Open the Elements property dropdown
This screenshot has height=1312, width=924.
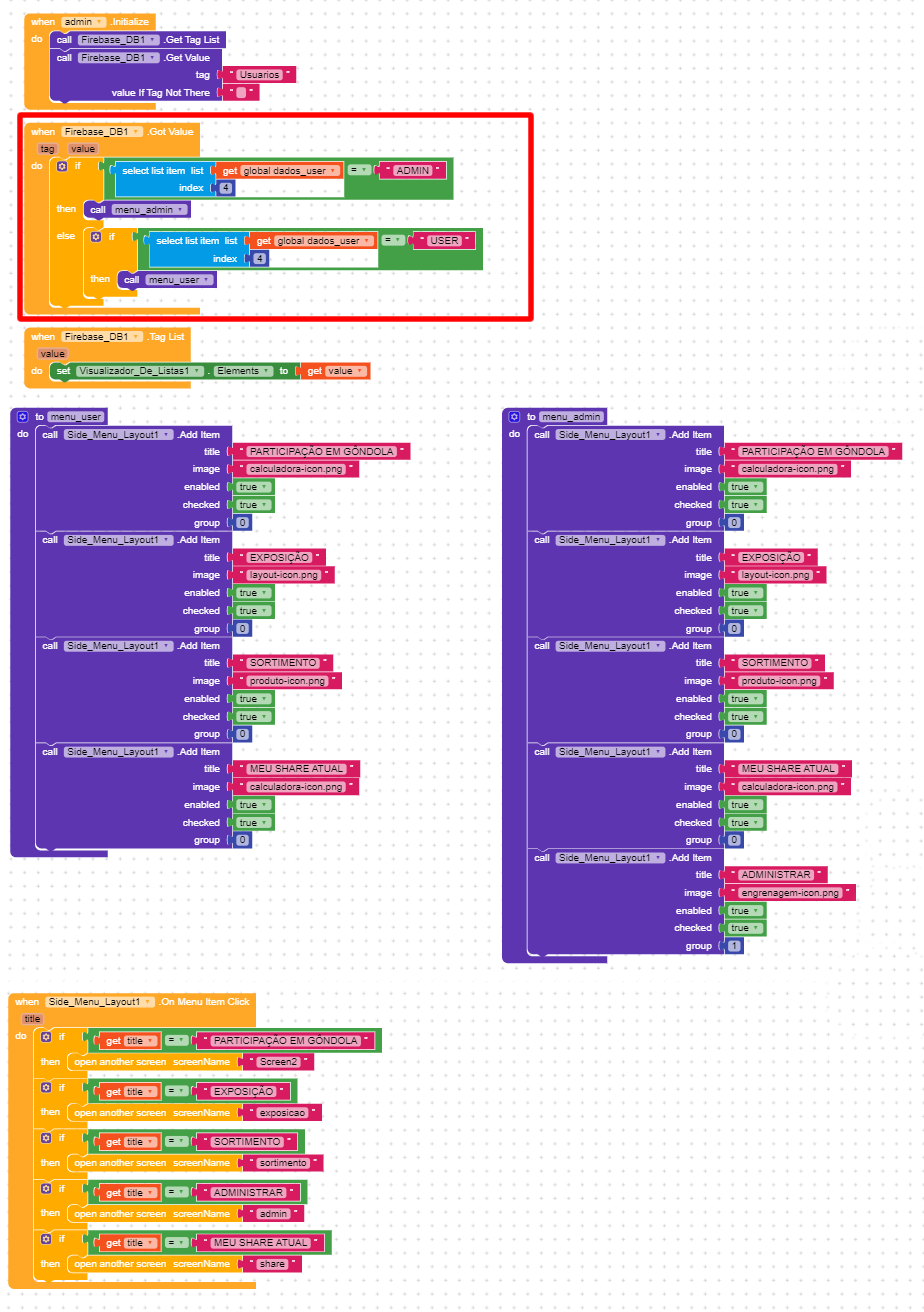(243, 371)
